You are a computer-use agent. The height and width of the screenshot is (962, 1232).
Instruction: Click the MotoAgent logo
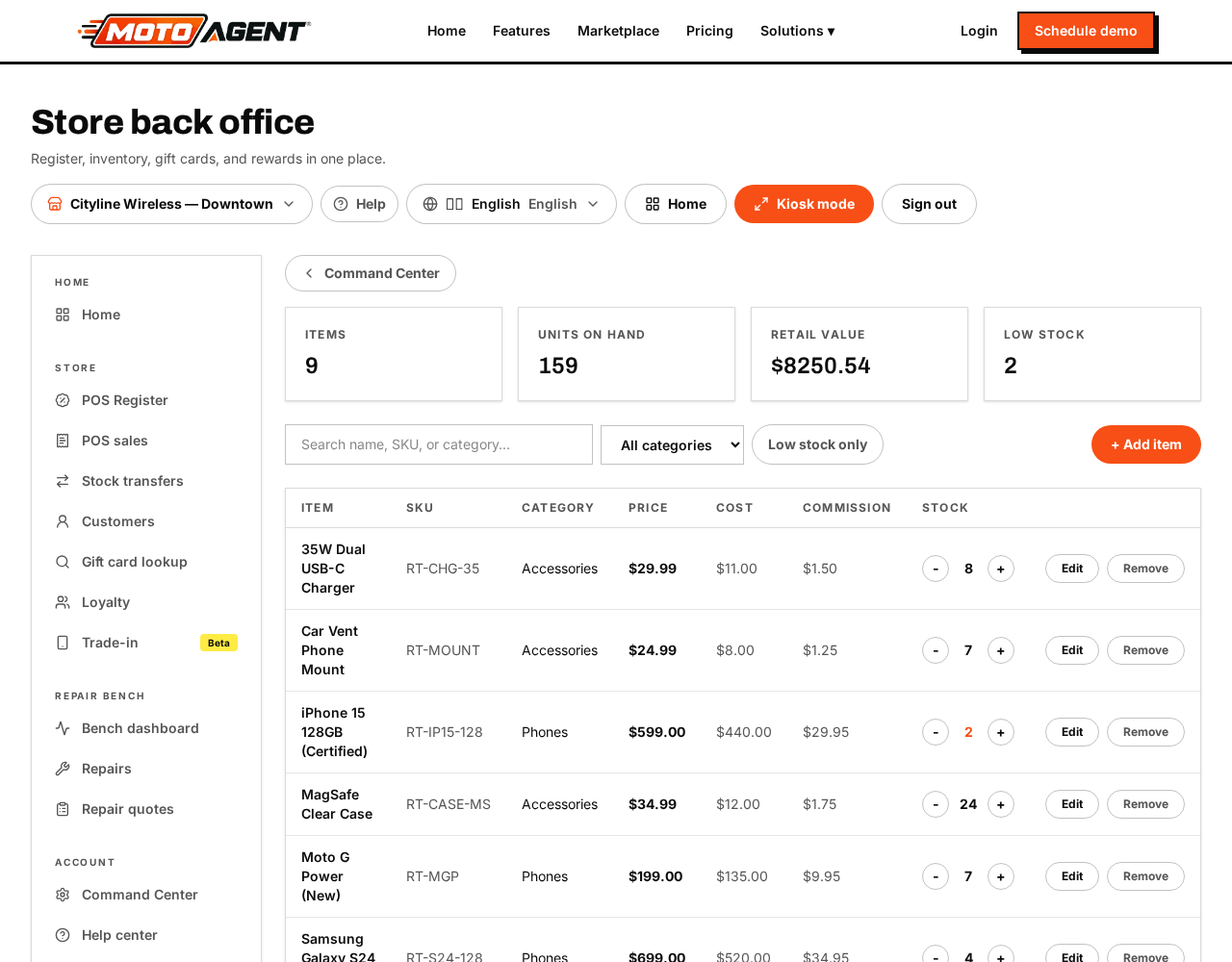[x=193, y=31]
